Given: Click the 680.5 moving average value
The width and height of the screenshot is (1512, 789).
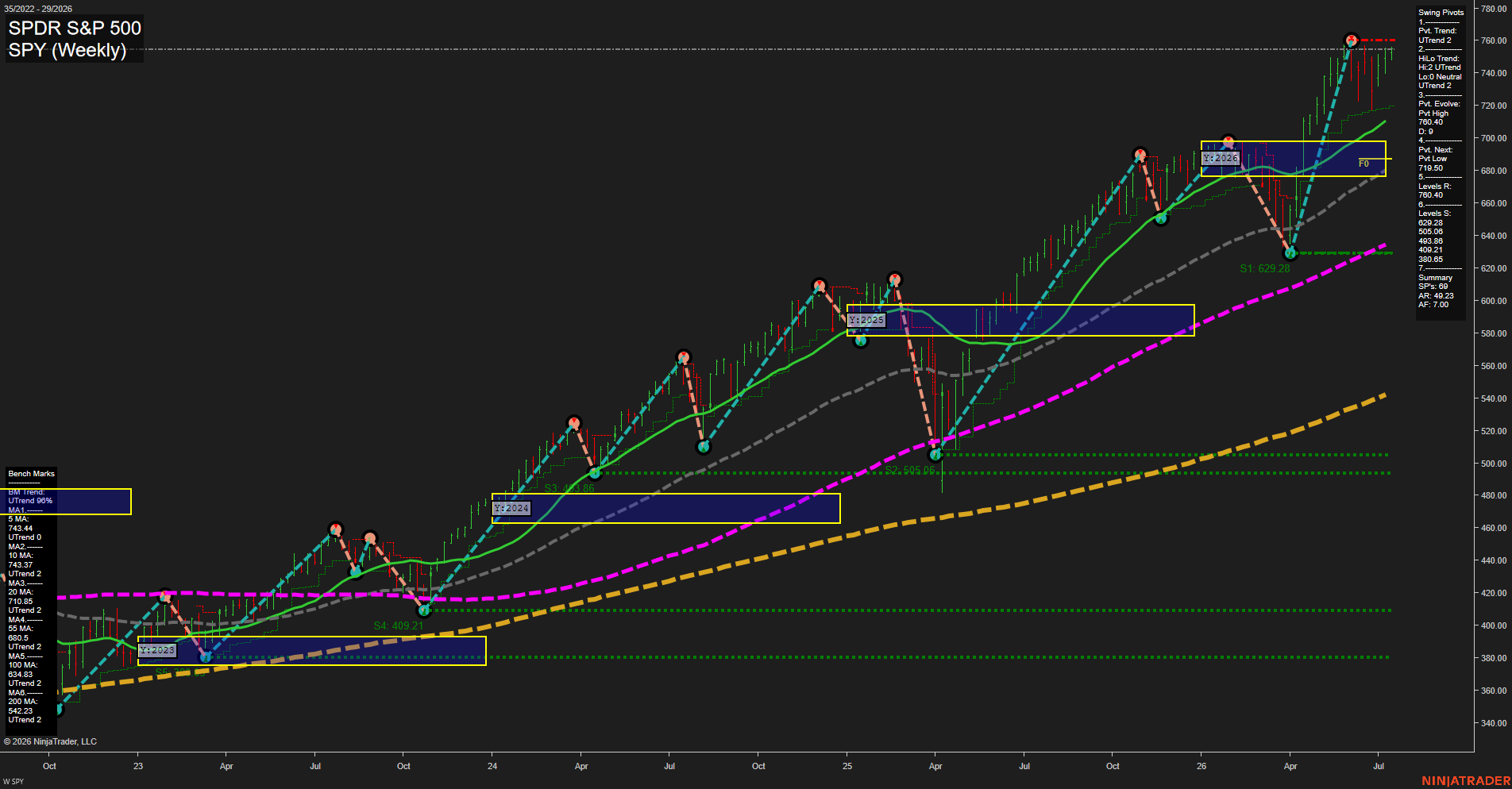Looking at the screenshot, I should 18,637.
